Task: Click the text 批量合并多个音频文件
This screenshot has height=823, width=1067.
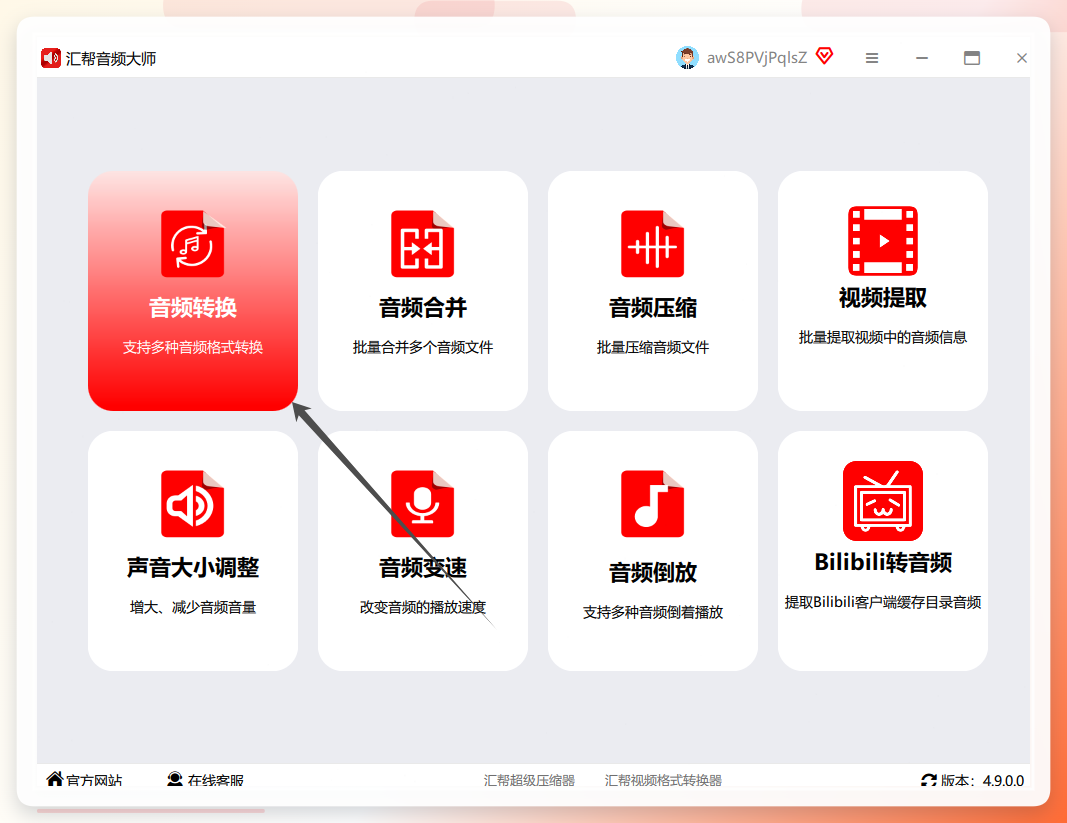Action: [x=423, y=347]
